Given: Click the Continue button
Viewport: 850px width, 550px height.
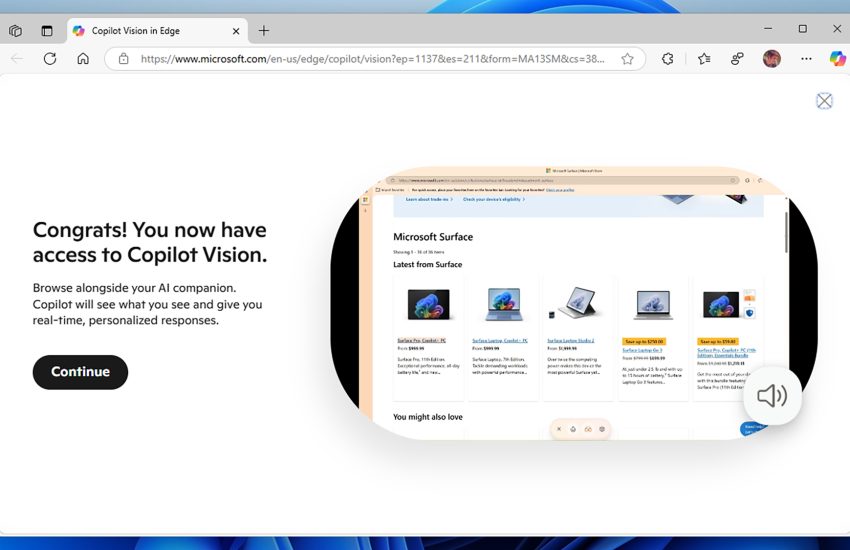Looking at the screenshot, I should coord(80,372).
